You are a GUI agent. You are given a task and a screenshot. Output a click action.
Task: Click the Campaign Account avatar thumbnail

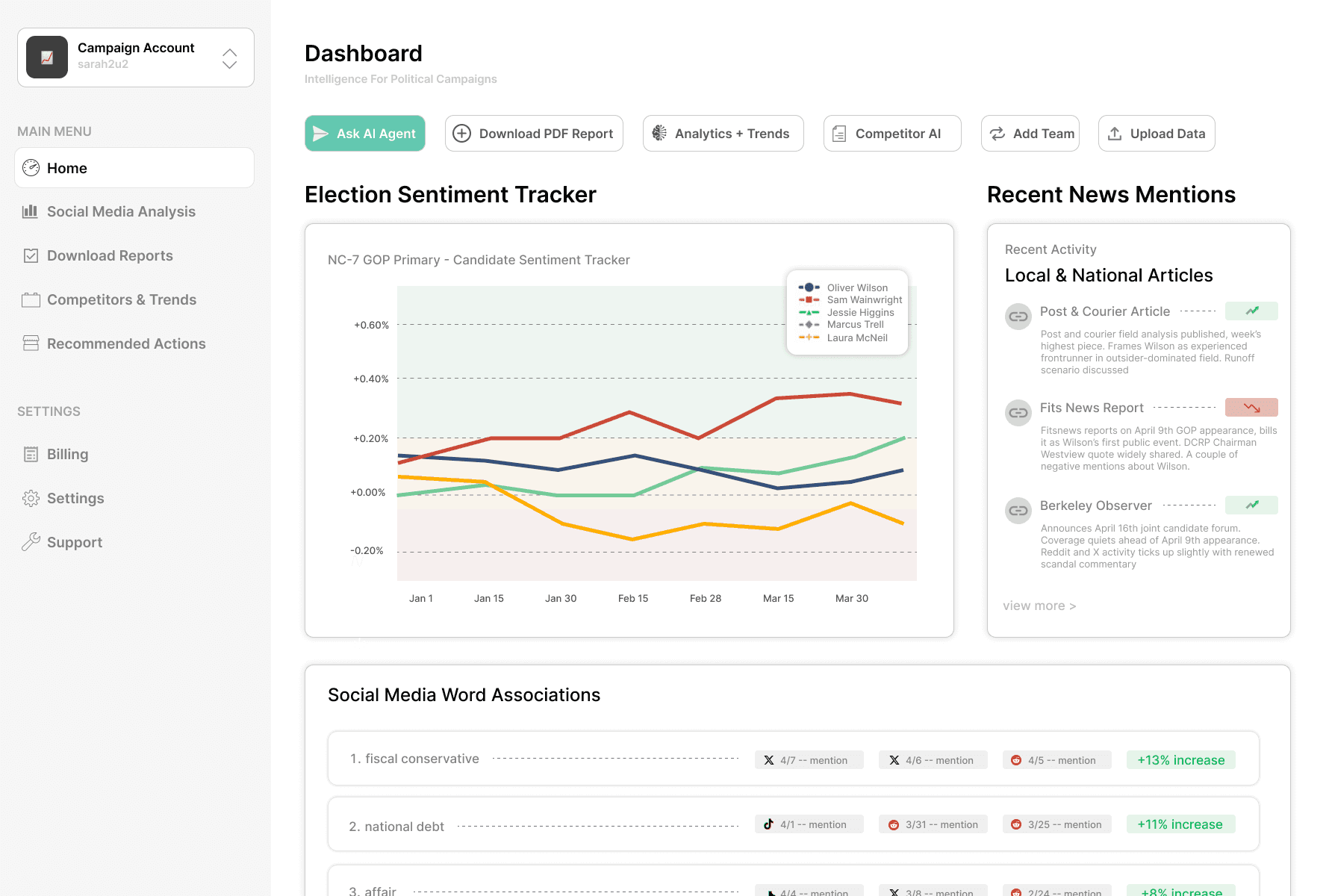(46, 57)
